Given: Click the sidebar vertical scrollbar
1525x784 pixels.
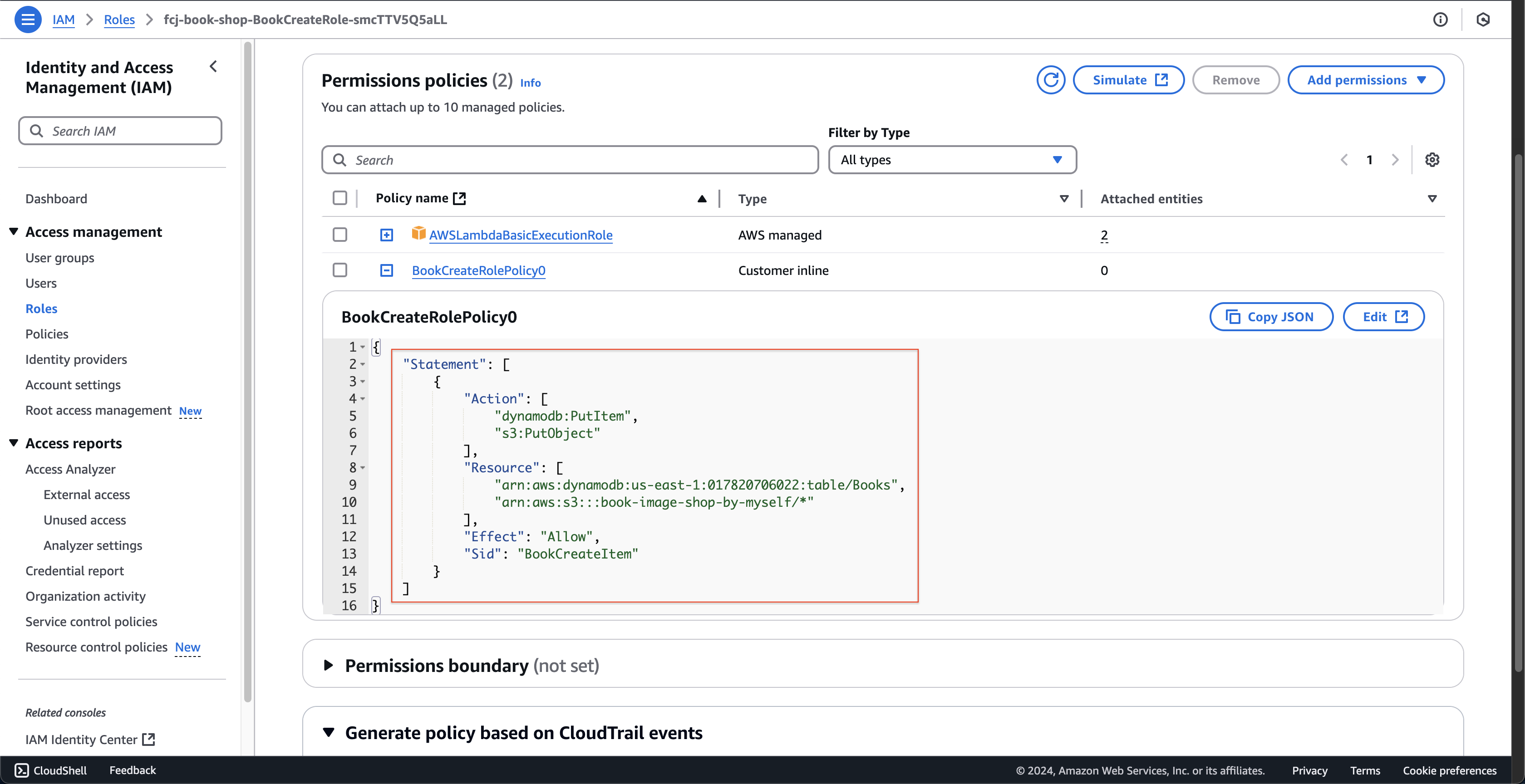Looking at the screenshot, I should [x=248, y=372].
